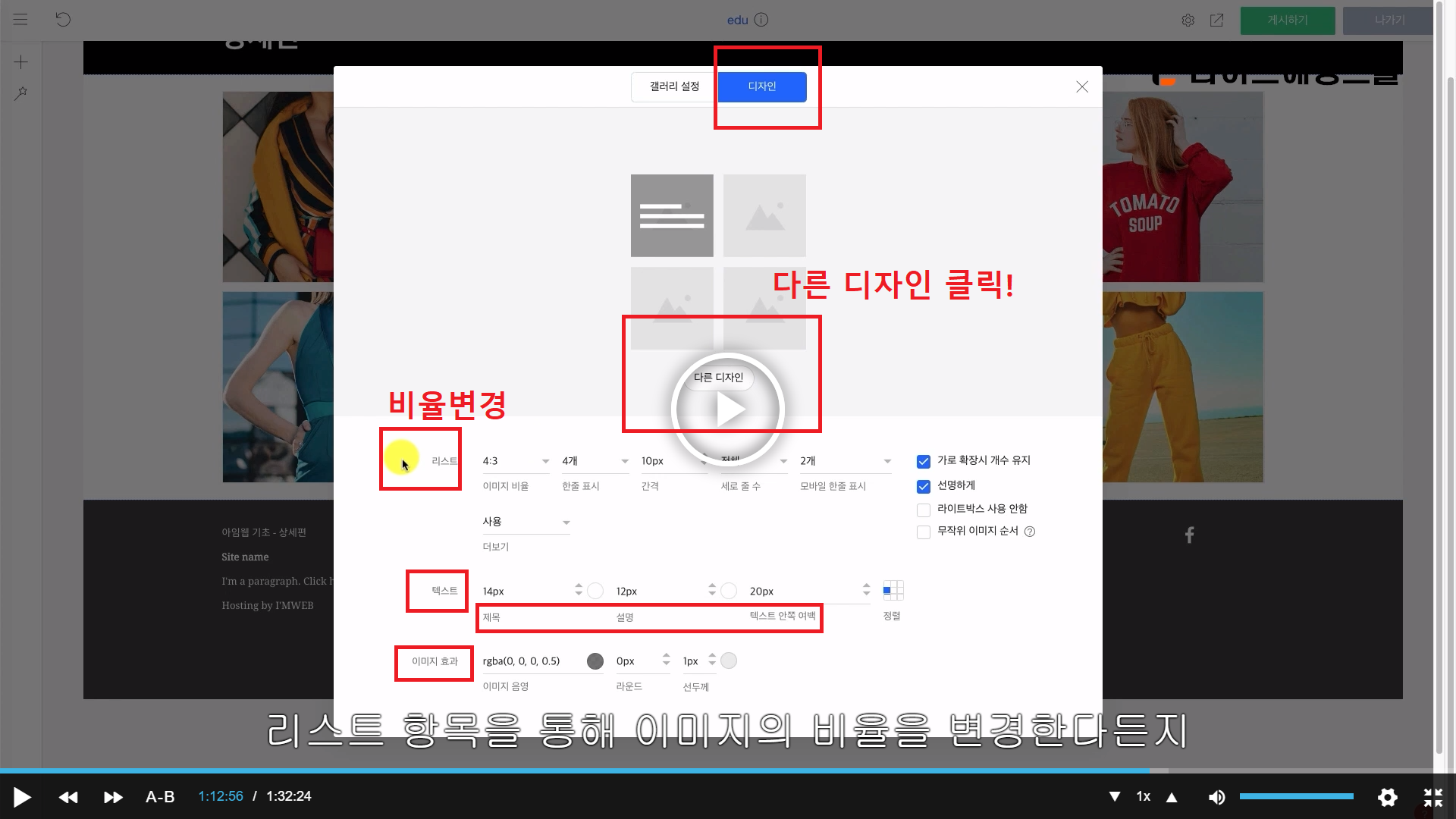Click the text alignment grid icon
Screen dimensions: 1456x819
click(893, 591)
